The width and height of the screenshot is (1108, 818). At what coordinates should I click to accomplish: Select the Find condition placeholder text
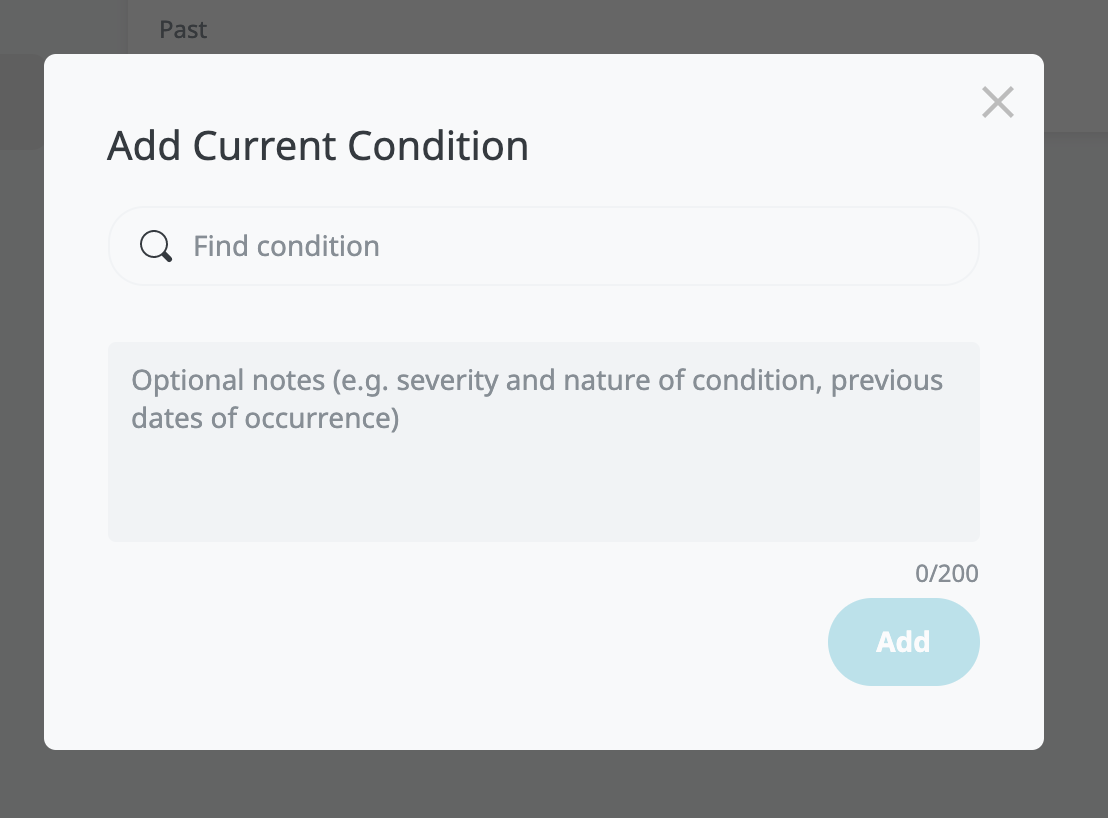point(286,247)
